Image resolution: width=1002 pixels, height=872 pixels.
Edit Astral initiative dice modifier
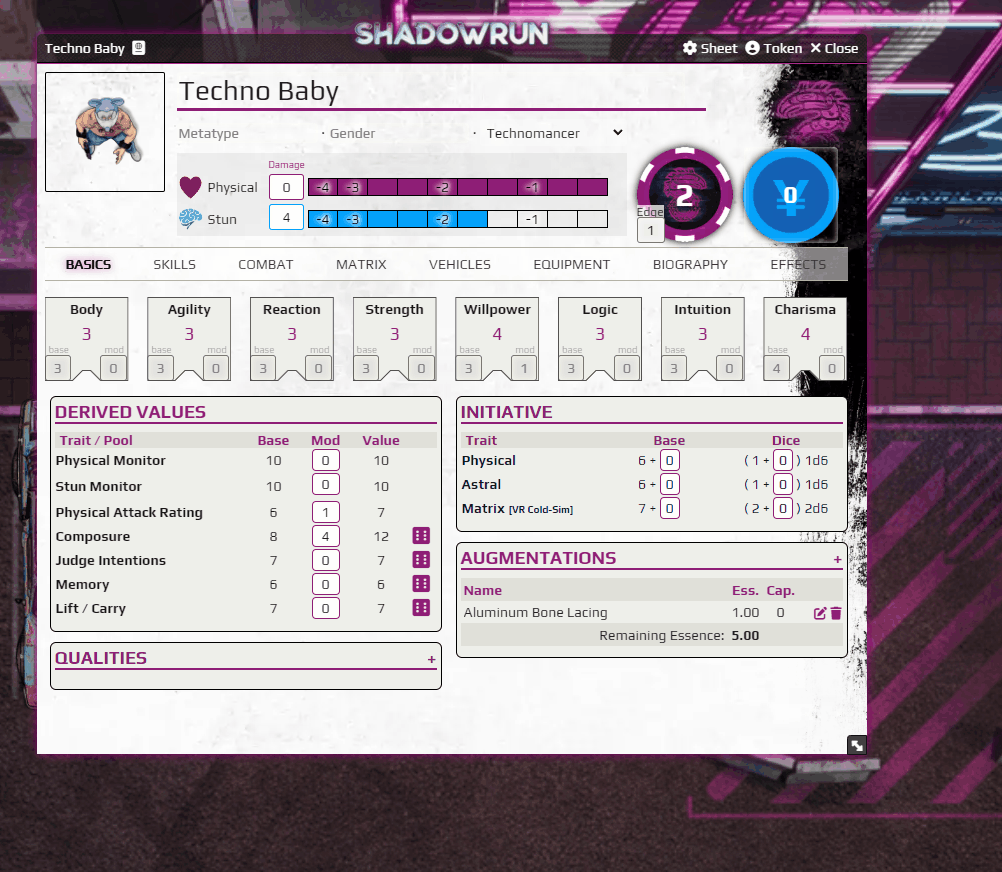click(783, 484)
